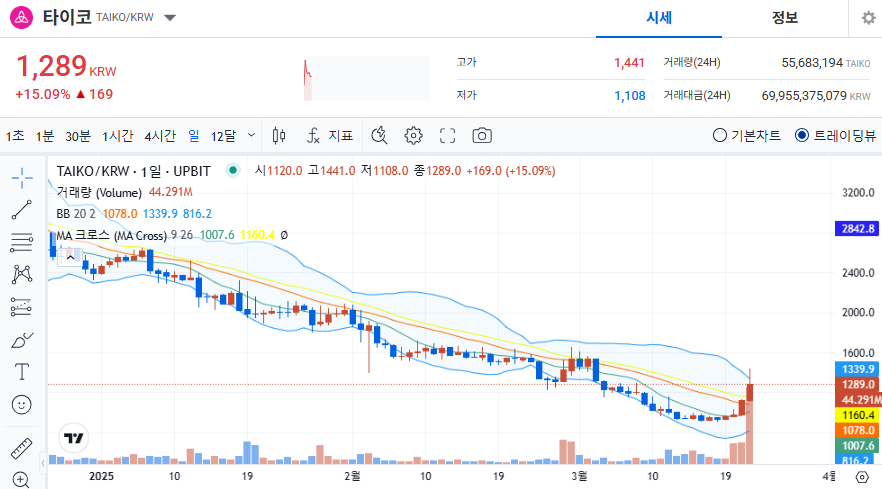The image size is (882, 489).
Task: Click the TAIKO coin logo
Action: [x=21, y=17]
